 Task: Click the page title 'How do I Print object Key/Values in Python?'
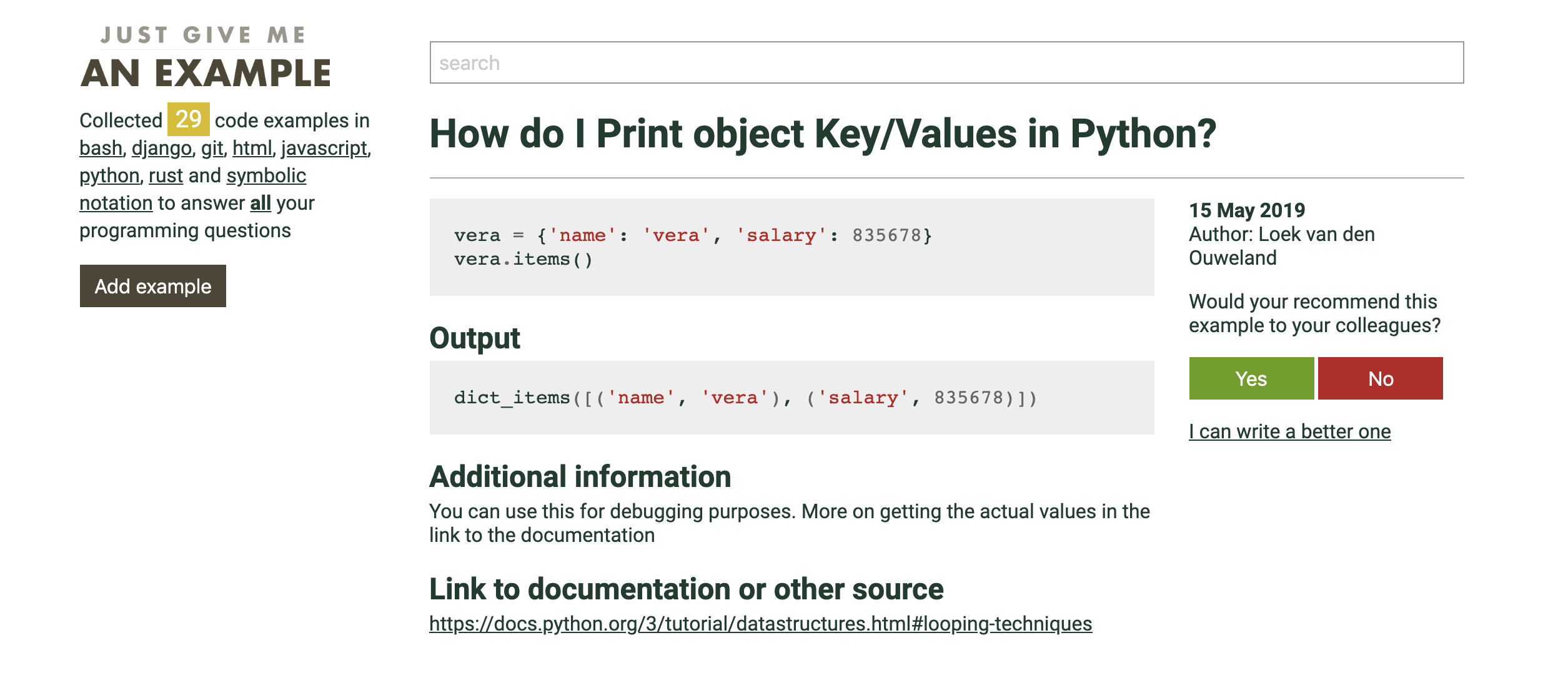823,134
